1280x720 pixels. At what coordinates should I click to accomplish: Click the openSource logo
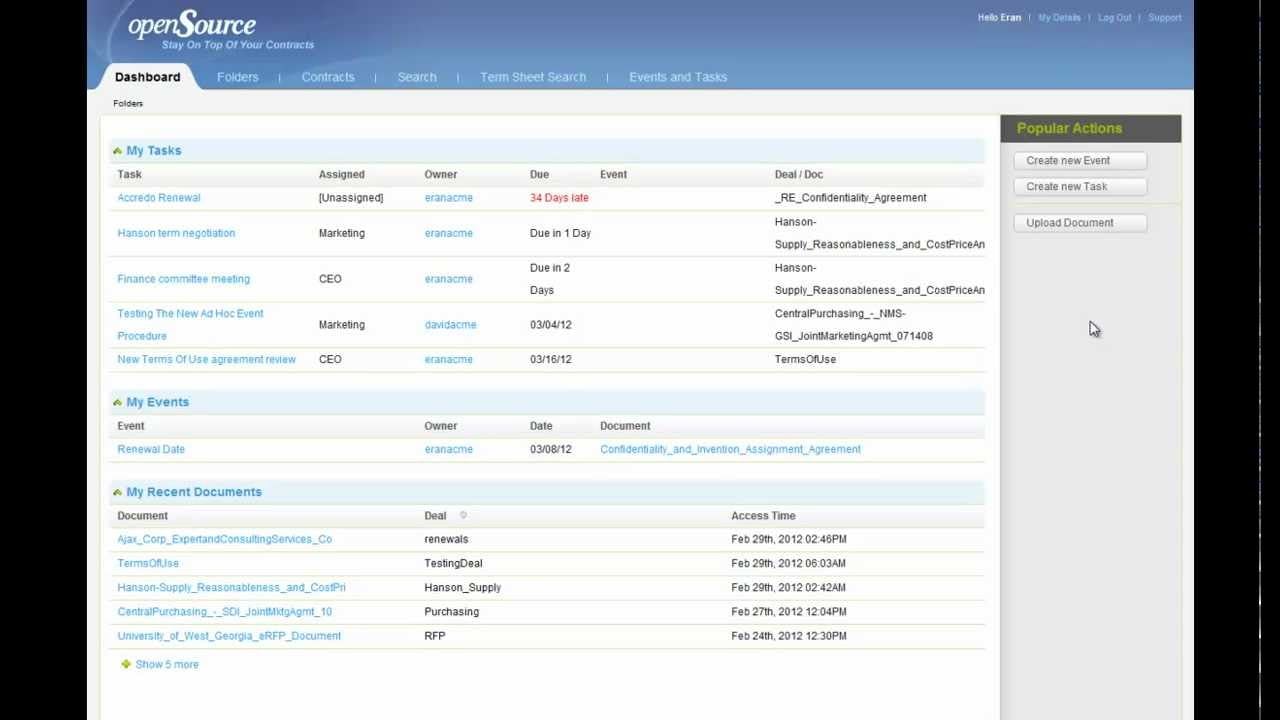pos(190,26)
